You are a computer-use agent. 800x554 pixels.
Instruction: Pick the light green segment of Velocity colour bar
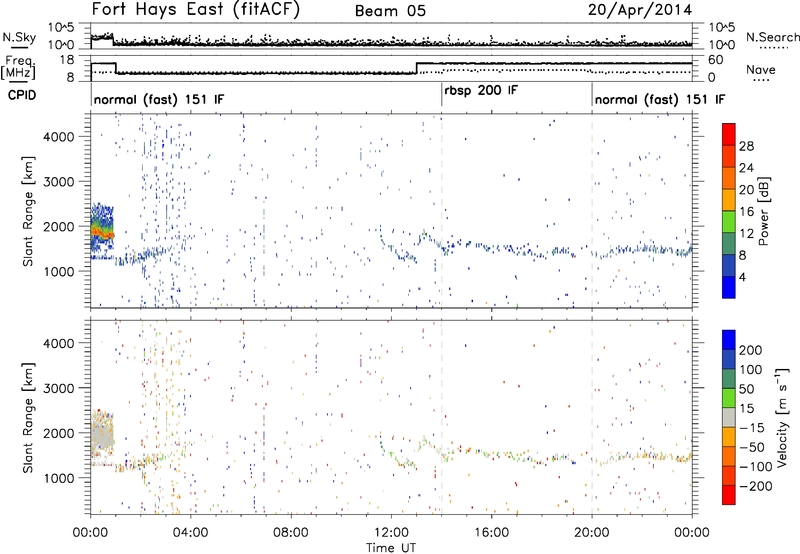729,398
